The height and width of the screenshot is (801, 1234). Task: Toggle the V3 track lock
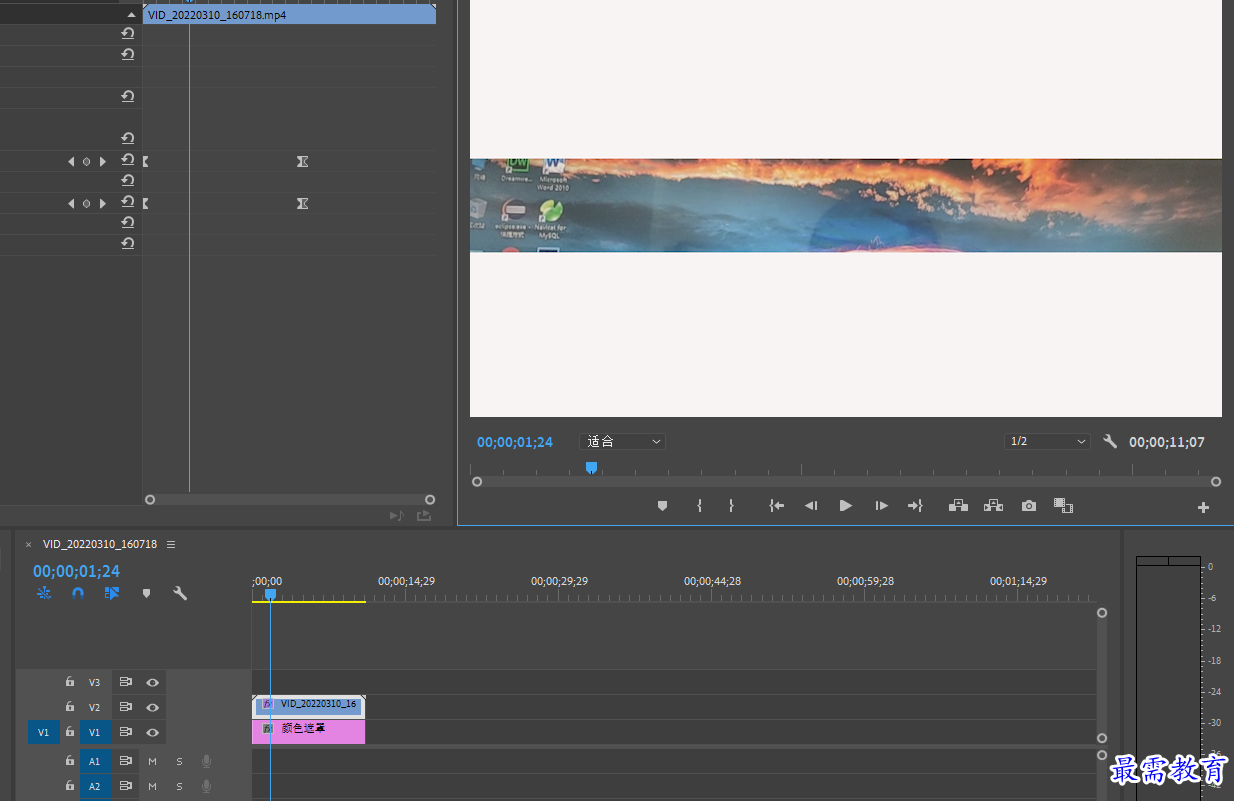click(x=70, y=682)
